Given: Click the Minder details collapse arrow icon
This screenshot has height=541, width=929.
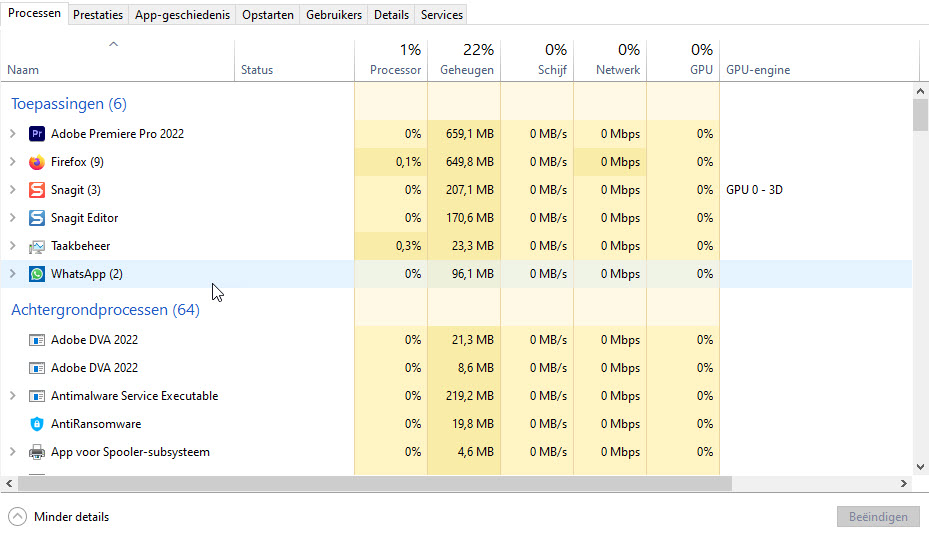Looking at the screenshot, I should [18, 517].
